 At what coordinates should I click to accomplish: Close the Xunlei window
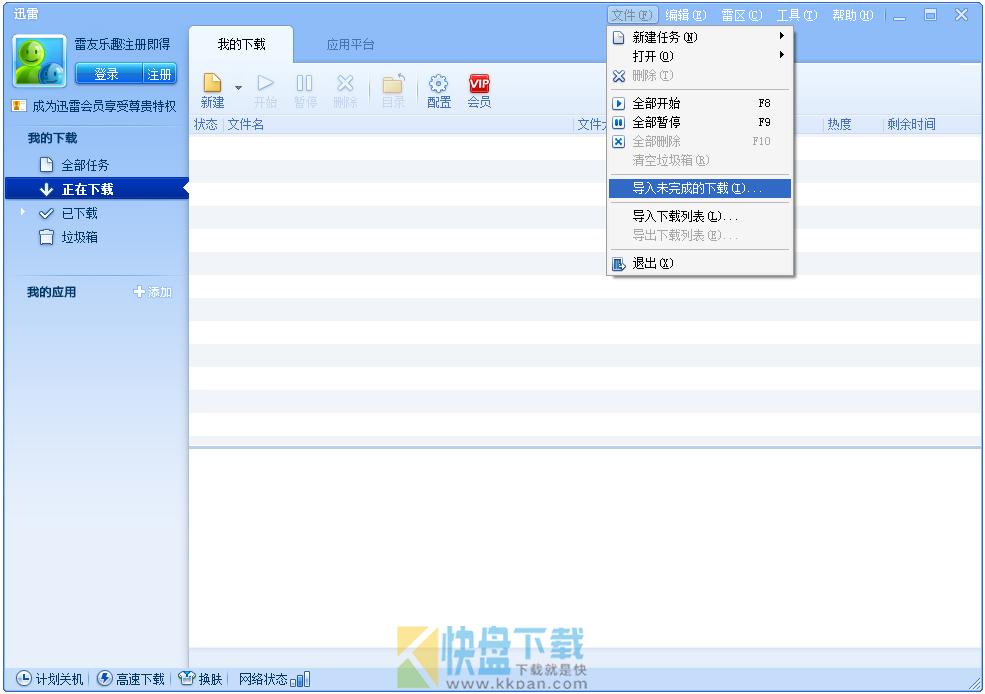tap(961, 15)
